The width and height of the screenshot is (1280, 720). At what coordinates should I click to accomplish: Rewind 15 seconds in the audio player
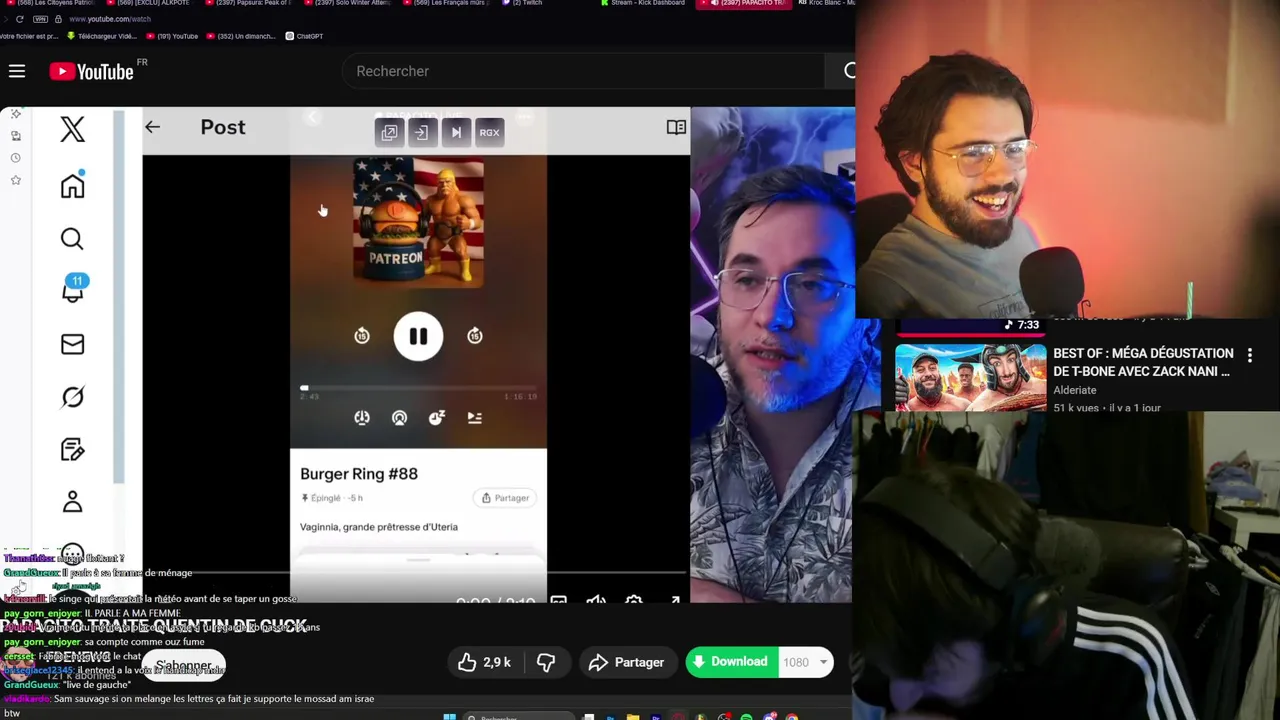coord(362,336)
